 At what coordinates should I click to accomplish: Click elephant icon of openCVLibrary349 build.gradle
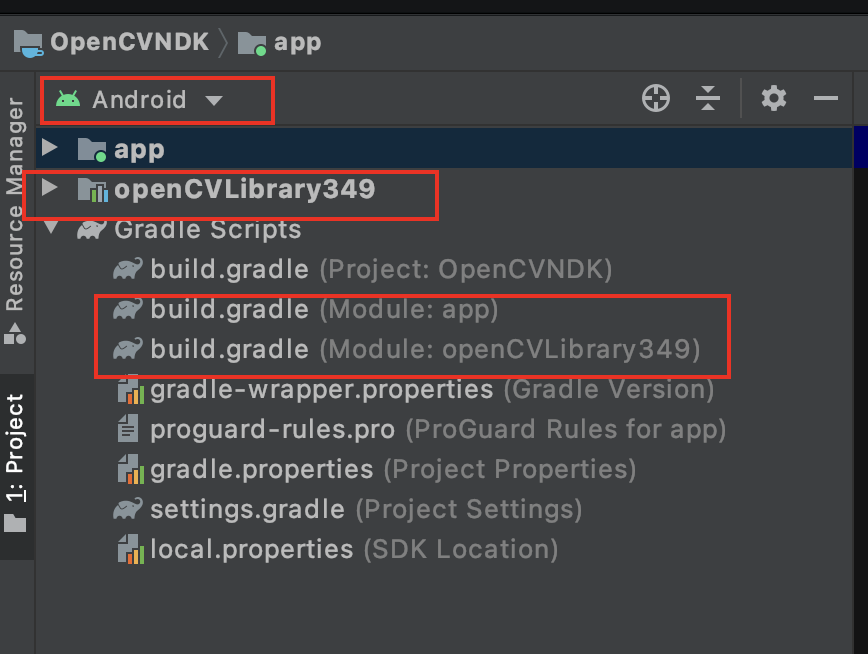coord(128,349)
